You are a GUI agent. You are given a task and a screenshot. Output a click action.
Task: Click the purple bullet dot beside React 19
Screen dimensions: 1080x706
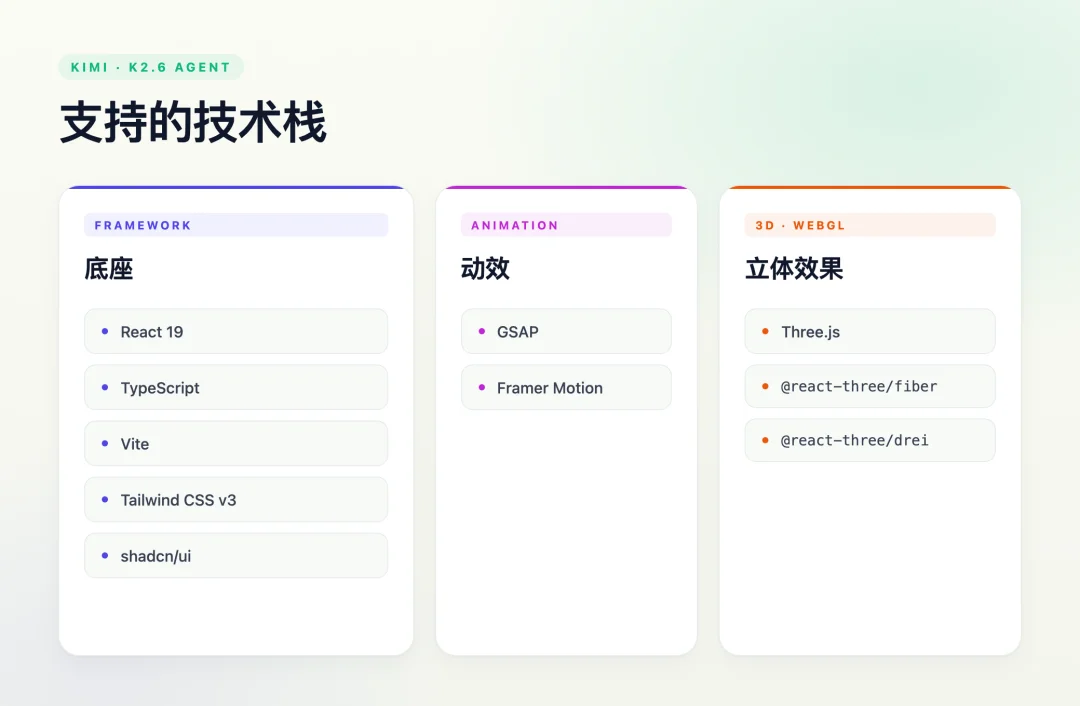[x=107, y=331]
